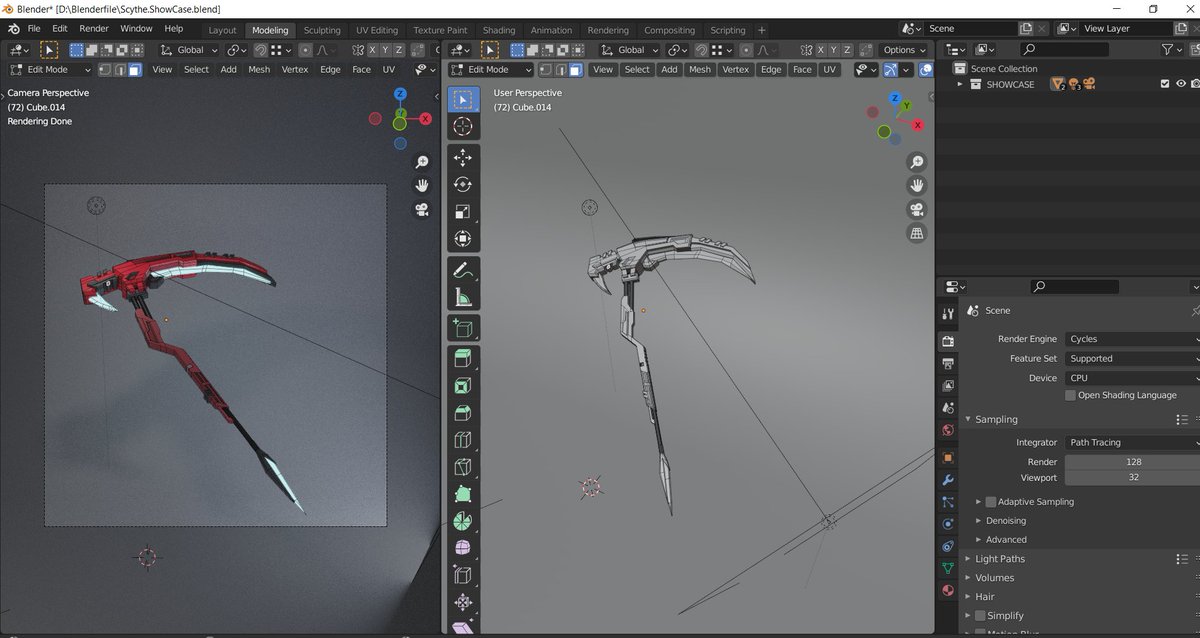Hide SHOWCASE collection with eye icon
Image resolution: width=1200 pixels, height=638 pixels.
pyautogui.click(x=1181, y=85)
